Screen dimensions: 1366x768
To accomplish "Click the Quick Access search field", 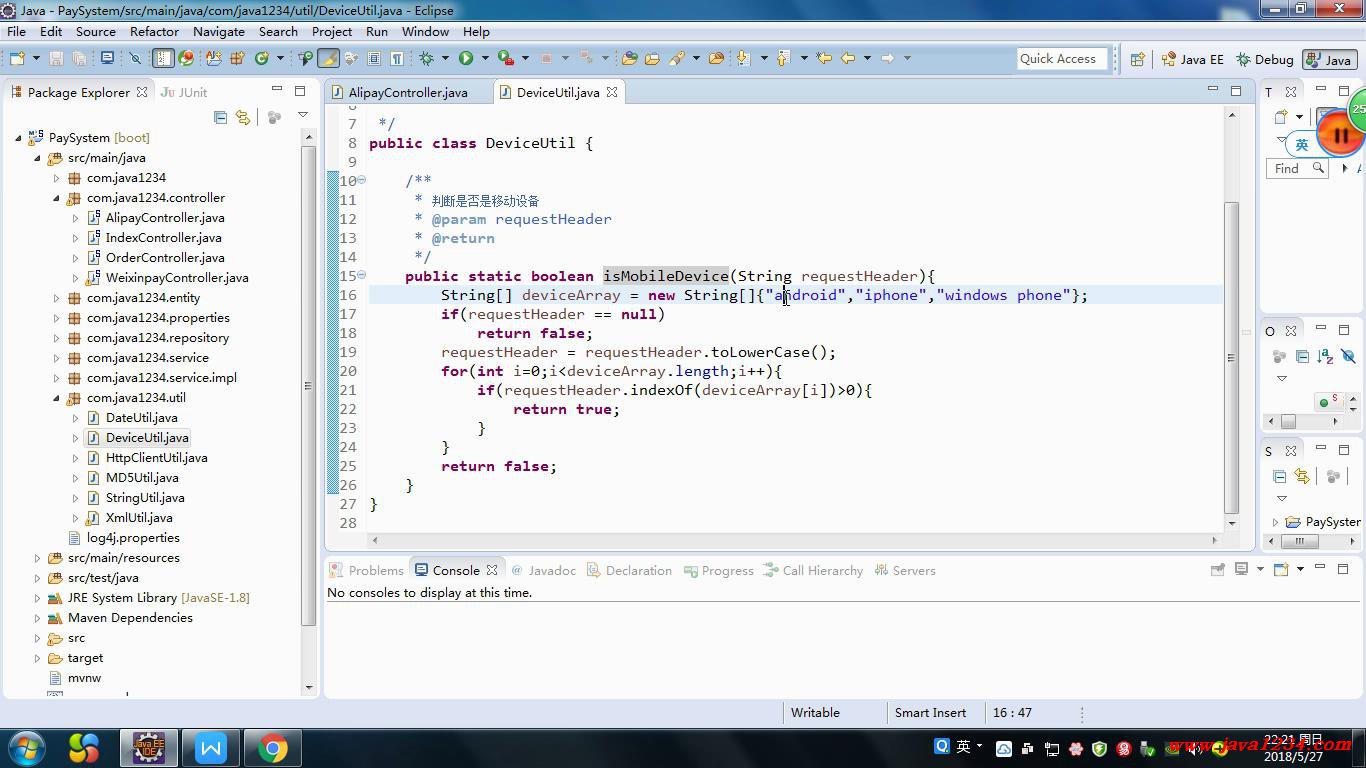I will (x=1062, y=59).
